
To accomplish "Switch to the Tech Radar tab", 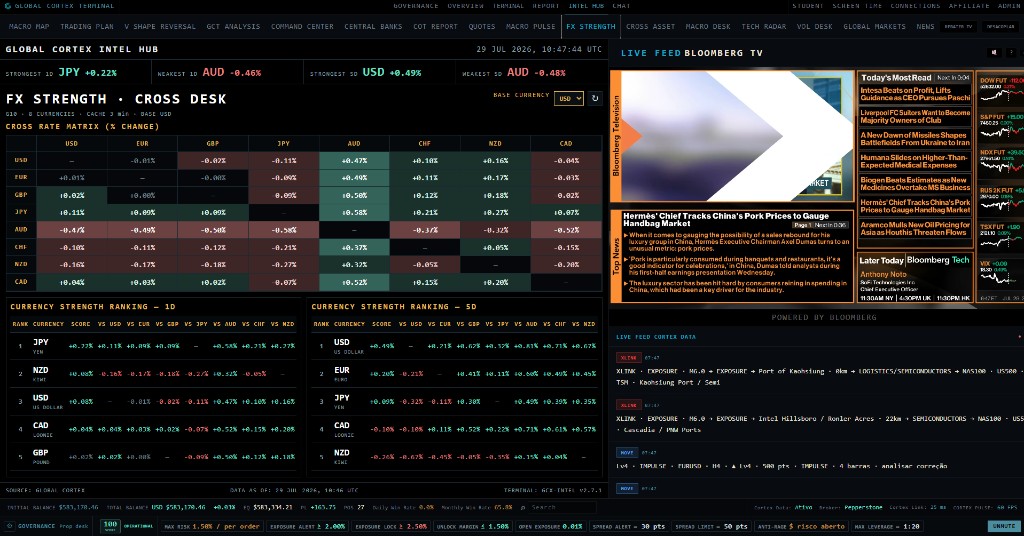I will tap(764, 27).
